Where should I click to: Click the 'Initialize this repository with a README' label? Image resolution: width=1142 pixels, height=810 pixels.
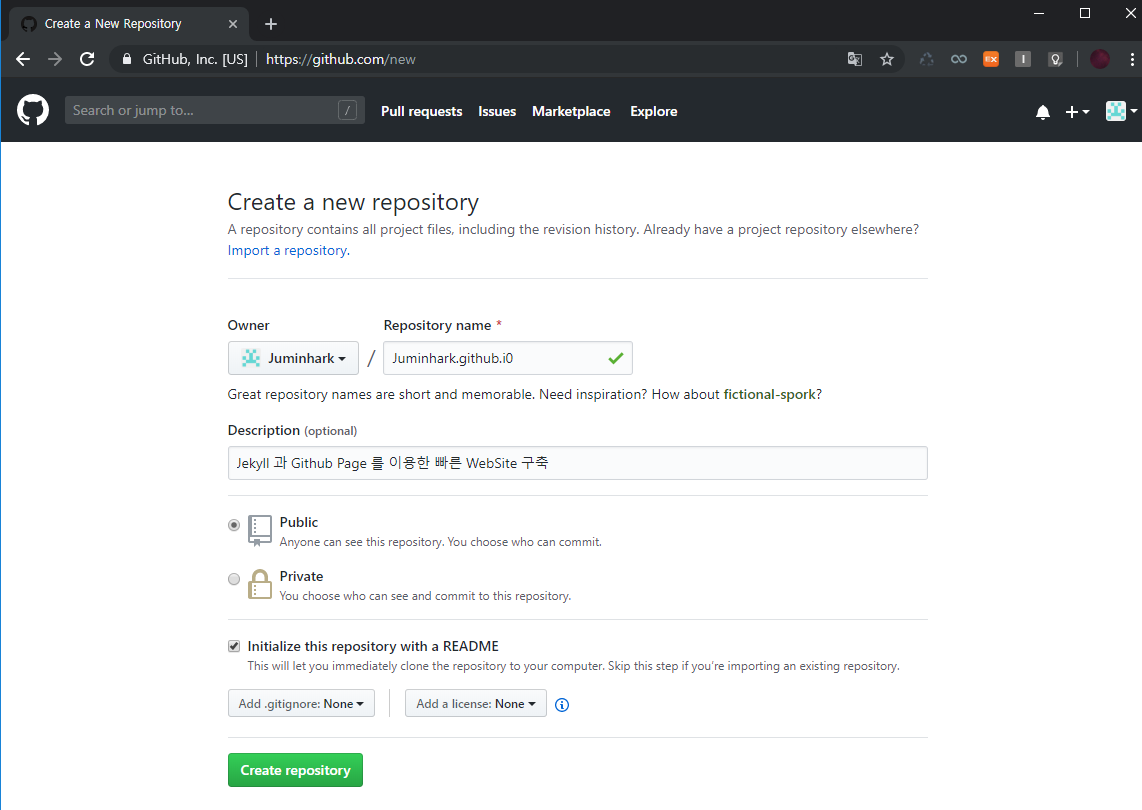click(373, 646)
